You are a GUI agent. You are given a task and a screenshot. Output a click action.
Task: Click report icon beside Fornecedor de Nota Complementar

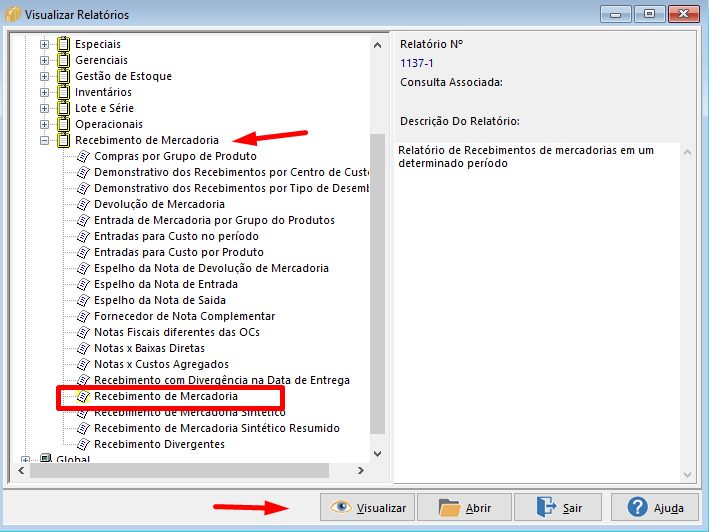83,316
